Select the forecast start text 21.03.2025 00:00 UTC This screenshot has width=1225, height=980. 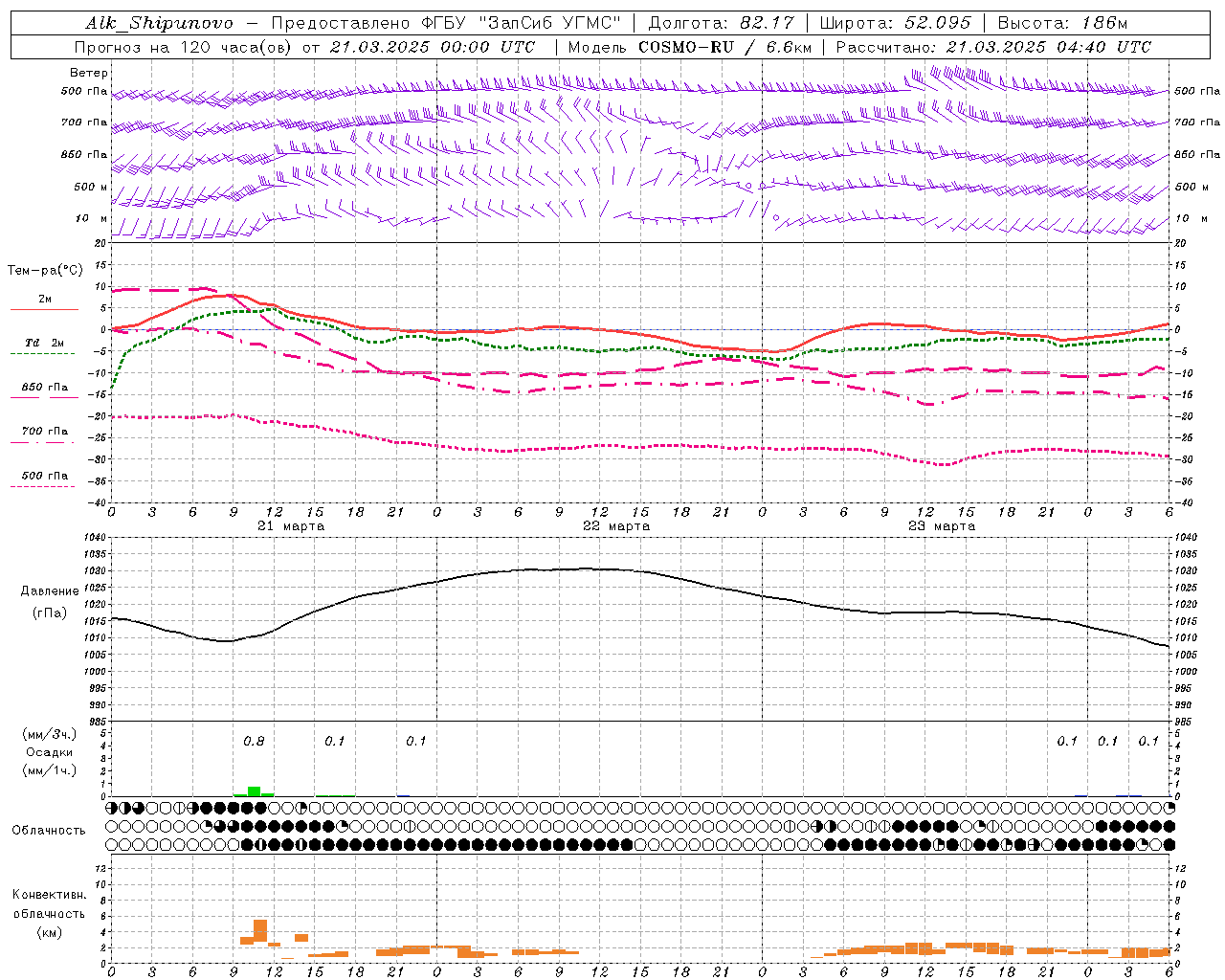(432, 47)
